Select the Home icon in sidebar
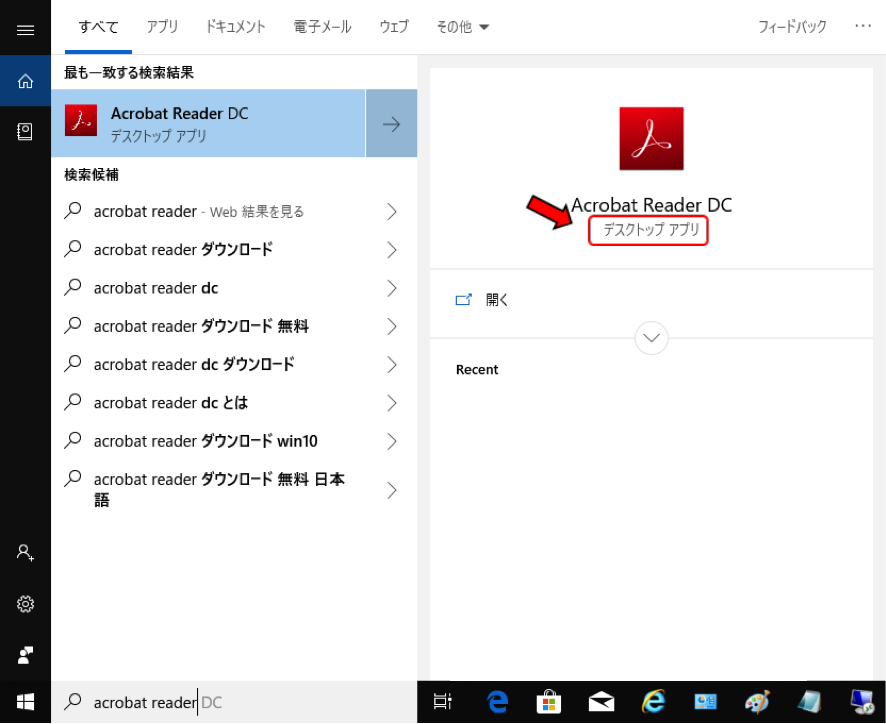This screenshot has height=724, width=886. (25, 81)
